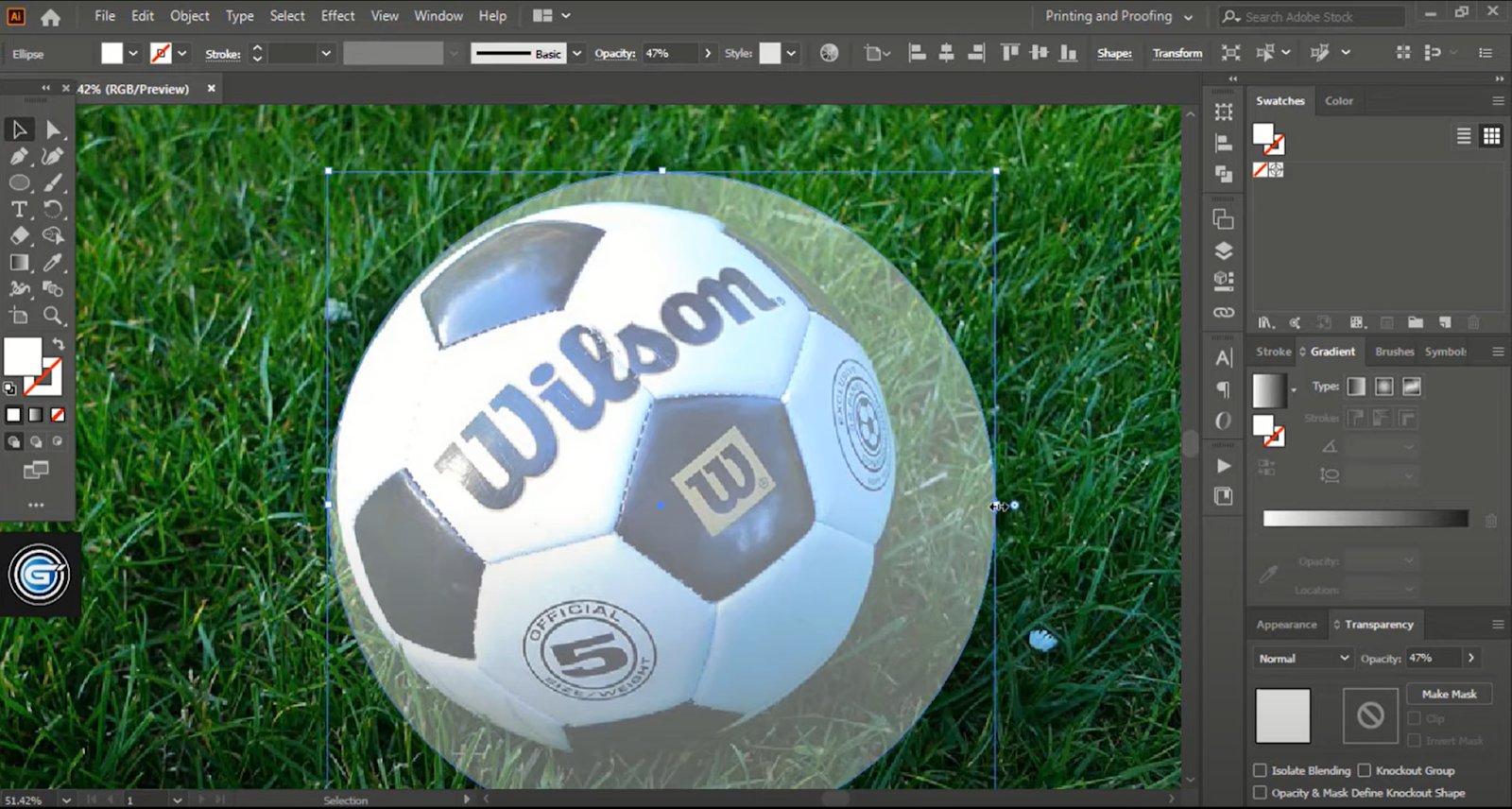Go to Illustrator Home screen

click(50, 16)
